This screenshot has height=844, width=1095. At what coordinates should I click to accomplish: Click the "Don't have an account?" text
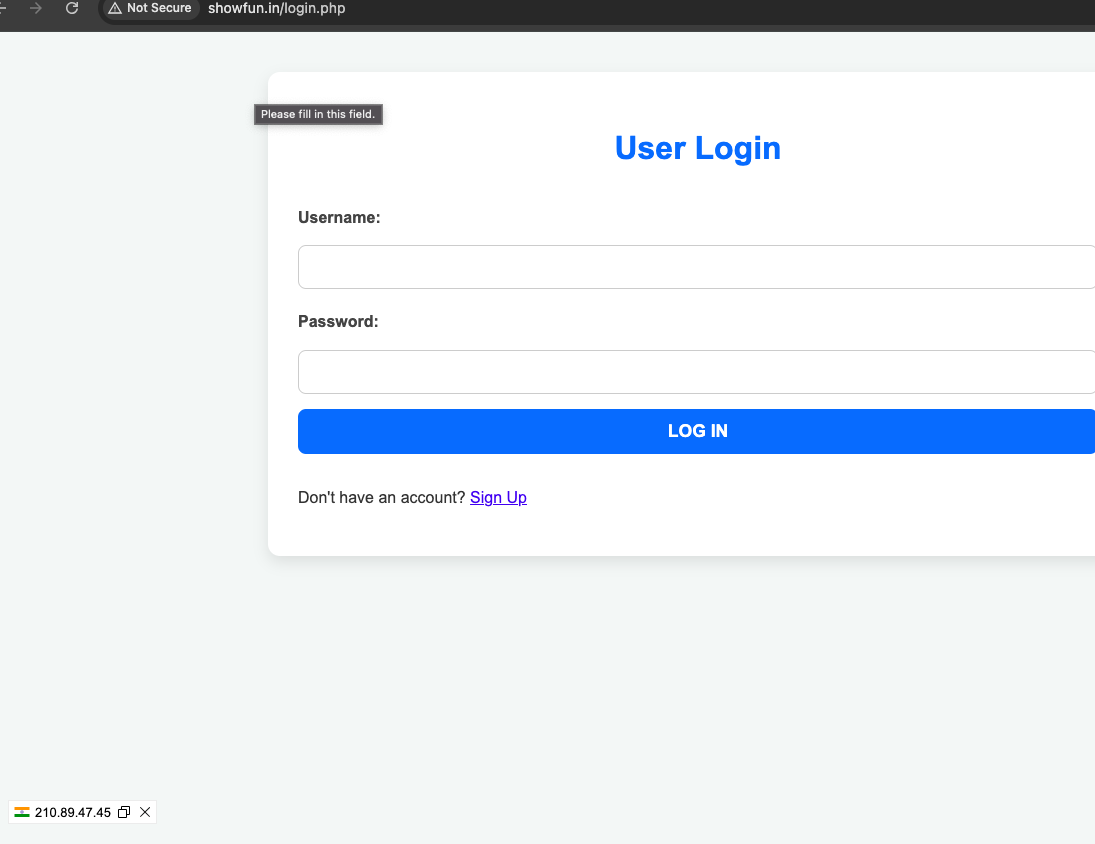click(381, 497)
